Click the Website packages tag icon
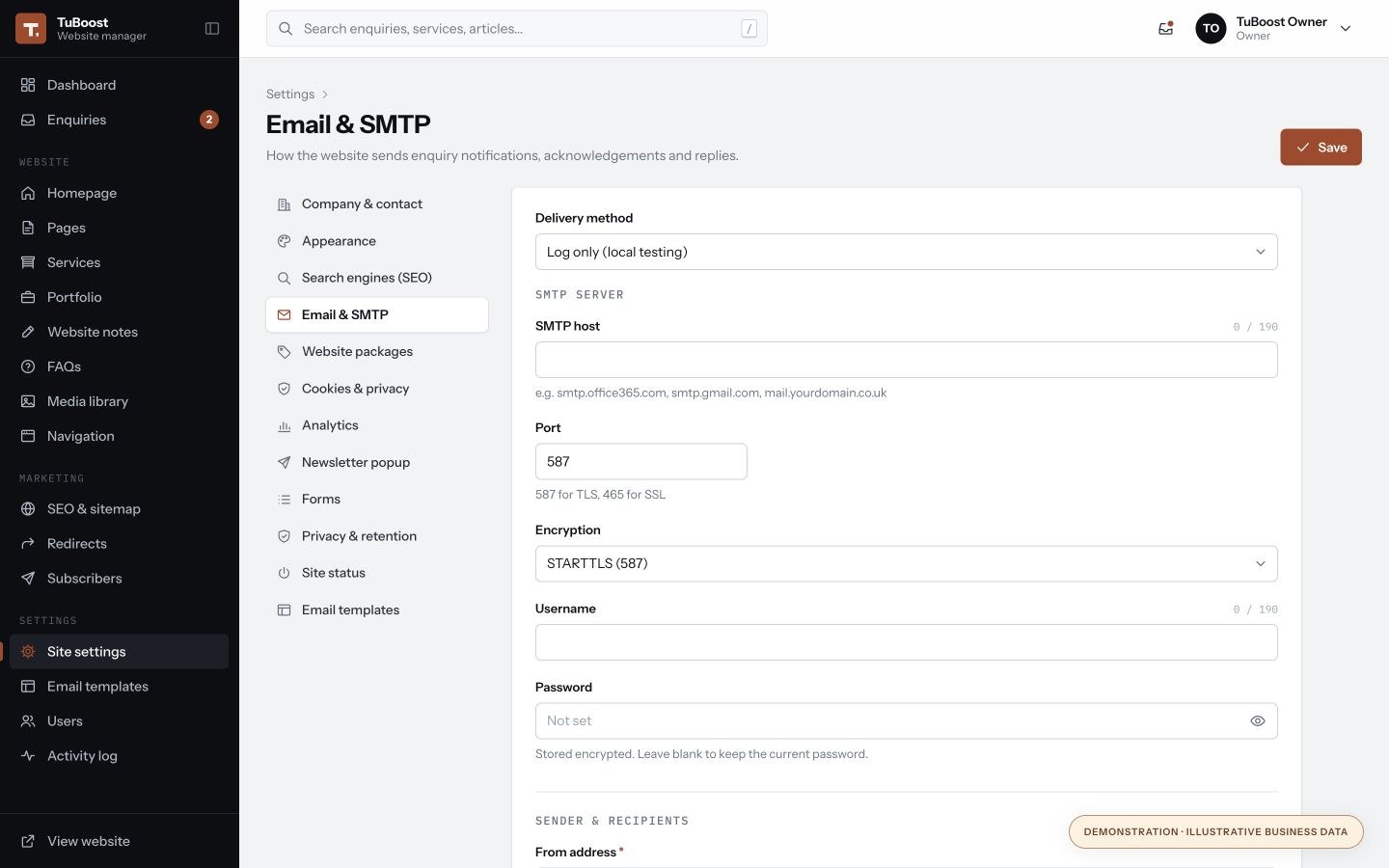The width and height of the screenshot is (1389, 868). click(x=284, y=352)
